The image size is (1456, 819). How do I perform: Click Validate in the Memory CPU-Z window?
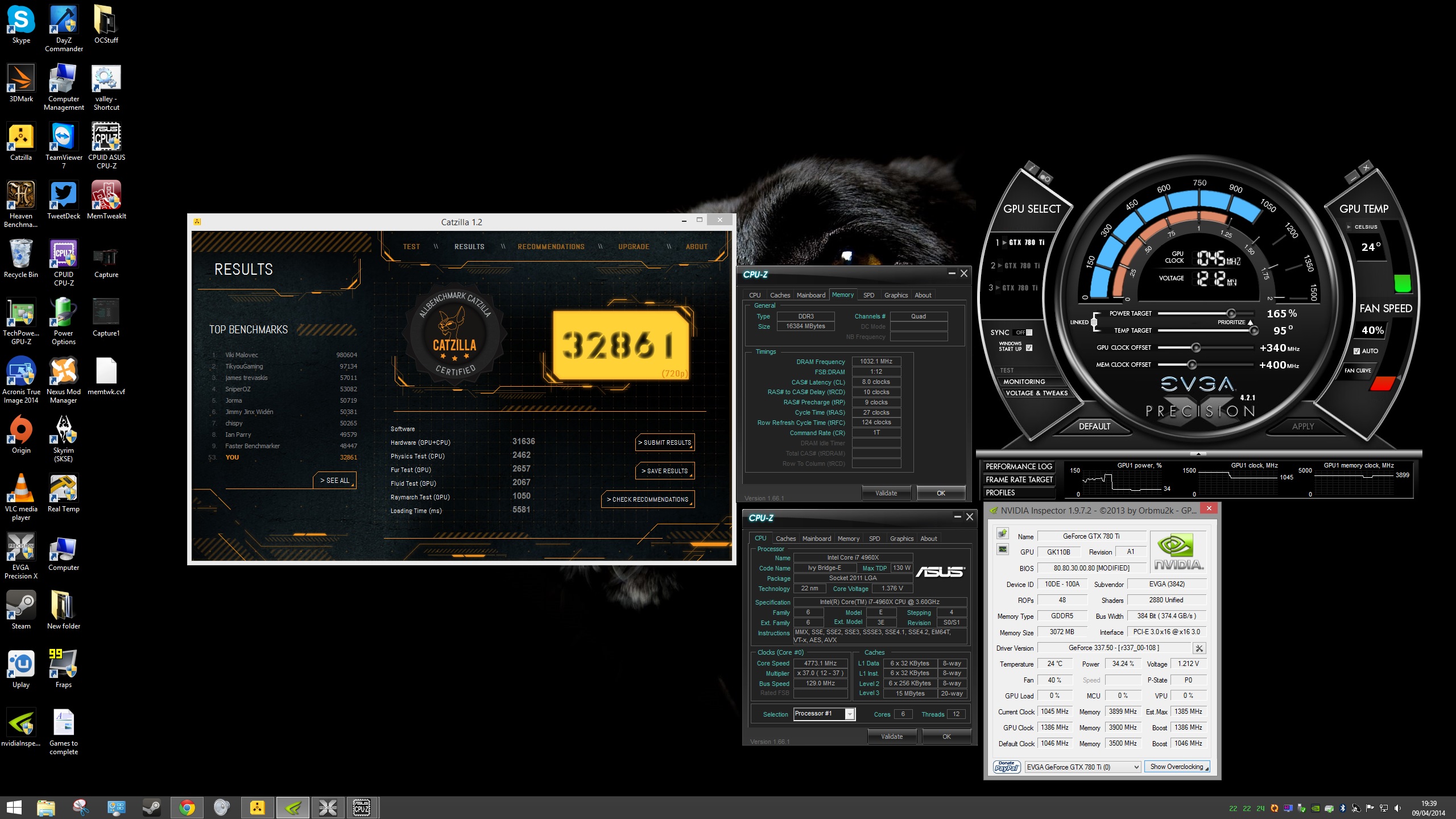pyautogui.click(x=886, y=493)
